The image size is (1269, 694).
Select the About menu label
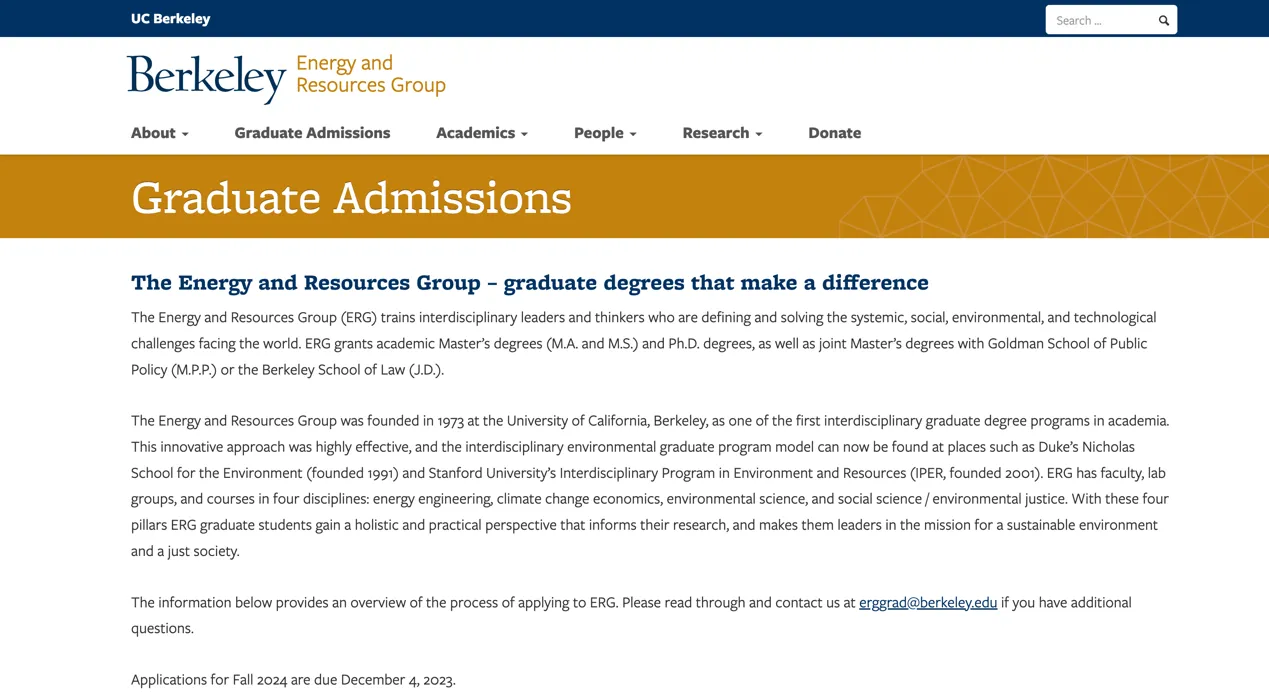(153, 133)
